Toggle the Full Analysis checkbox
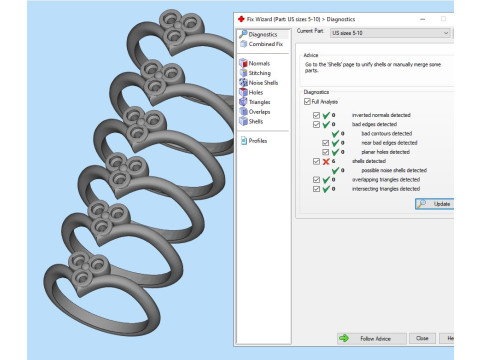 [x=307, y=101]
